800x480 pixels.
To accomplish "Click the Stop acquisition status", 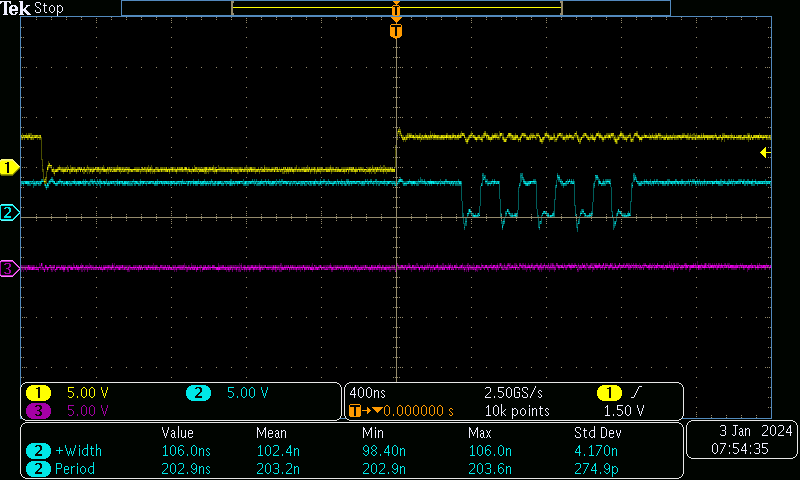I will pos(49,8).
